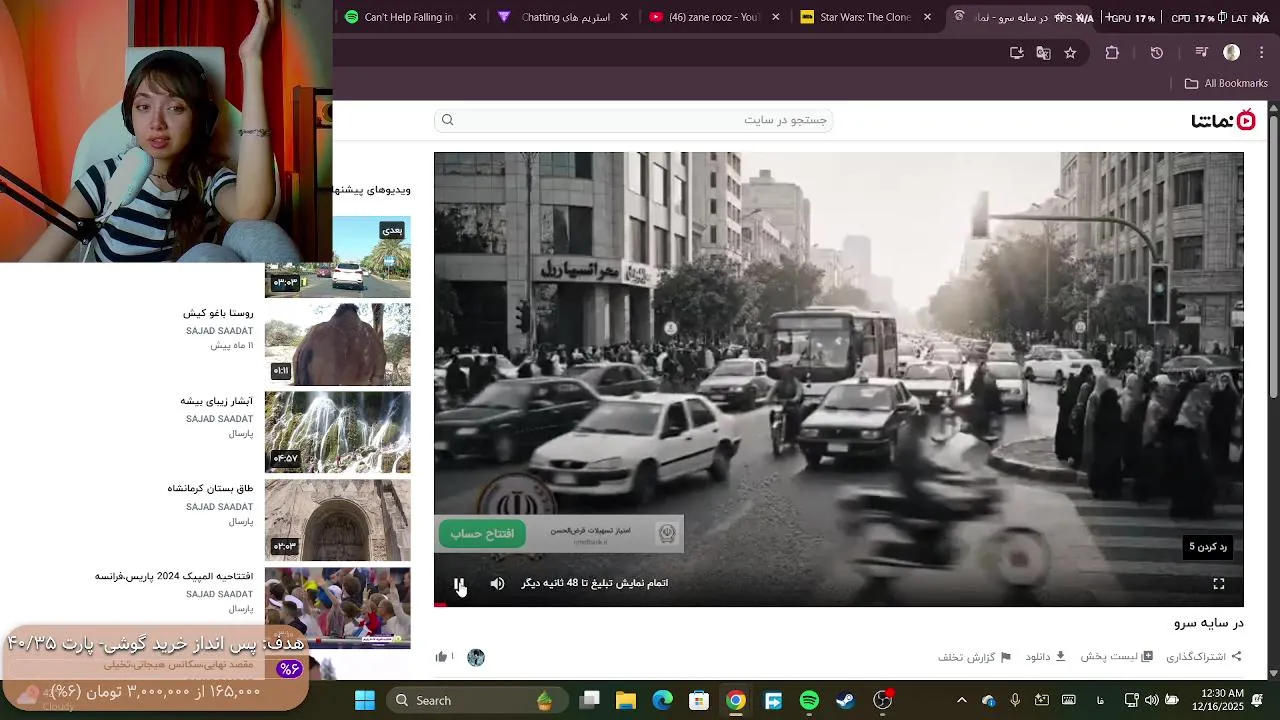Image resolution: width=1280 pixels, height=720 pixels.
Task: Pause the video with the pause button
Action: [x=458, y=584]
